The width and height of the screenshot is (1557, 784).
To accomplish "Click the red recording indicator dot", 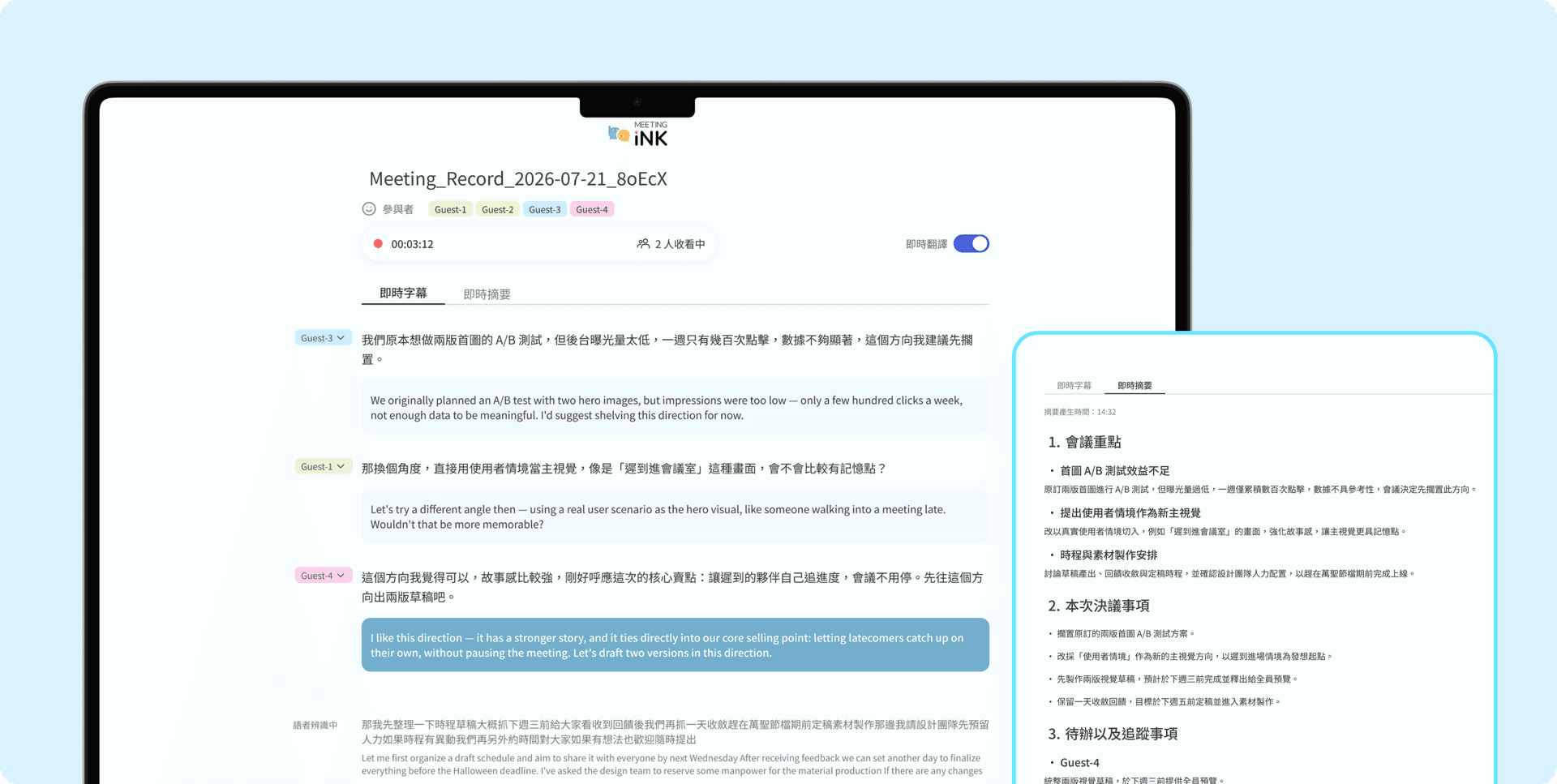I will [378, 243].
